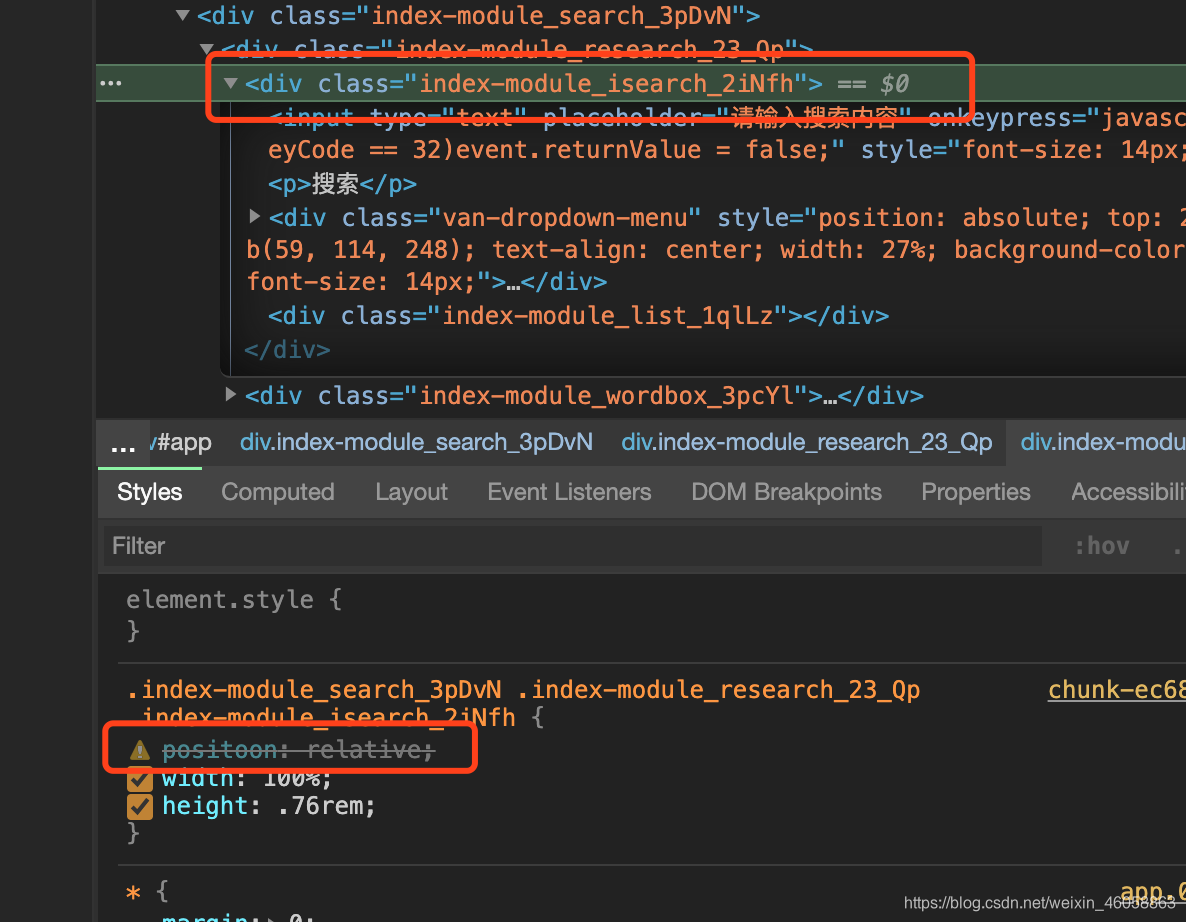Select the index-module_list_1qlLz div row
Viewport: 1186px width, 922px height.
pyautogui.click(x=579, y=315)
